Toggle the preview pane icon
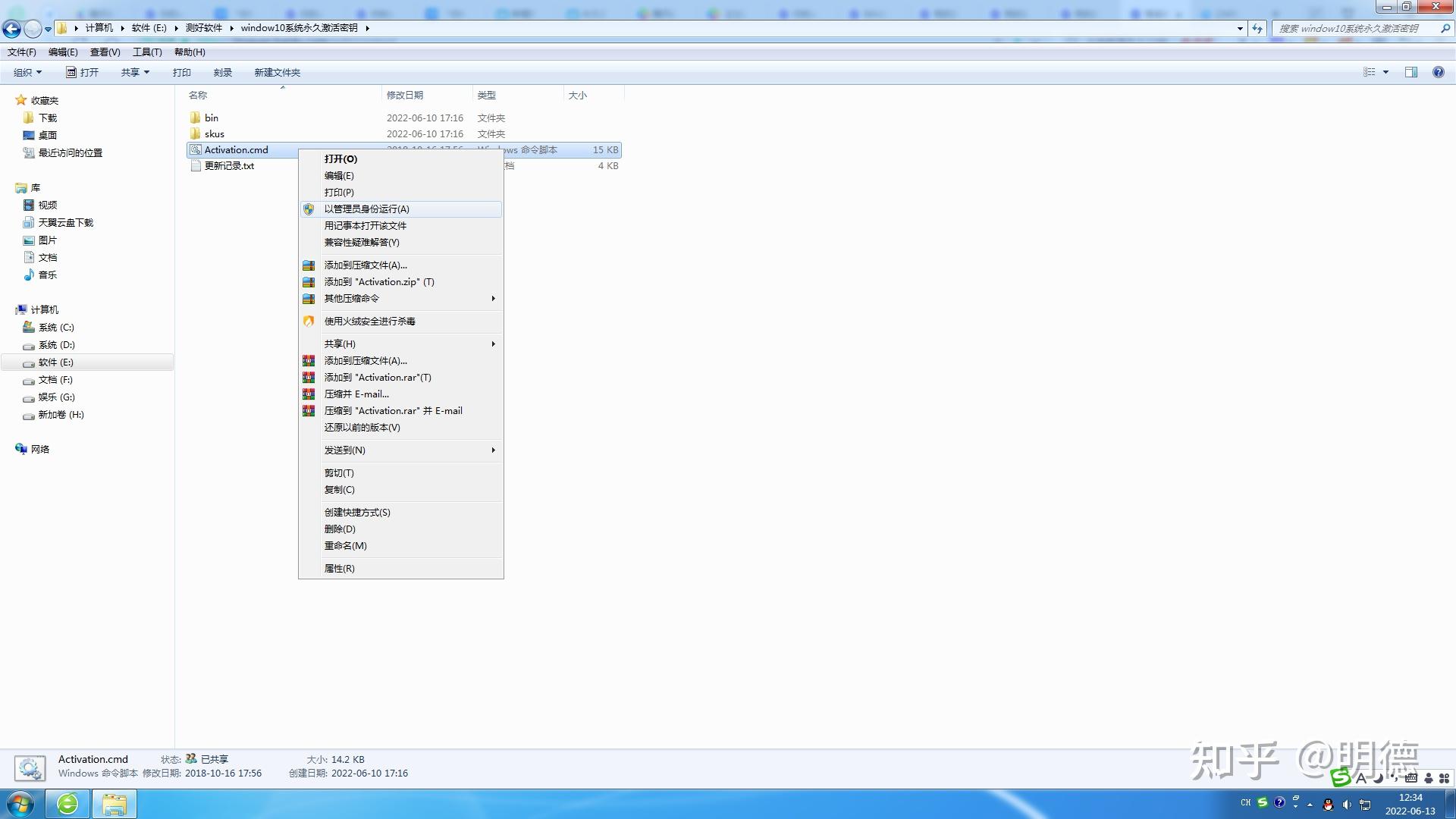The image size is (1456, 819). tap(1411, 72)
